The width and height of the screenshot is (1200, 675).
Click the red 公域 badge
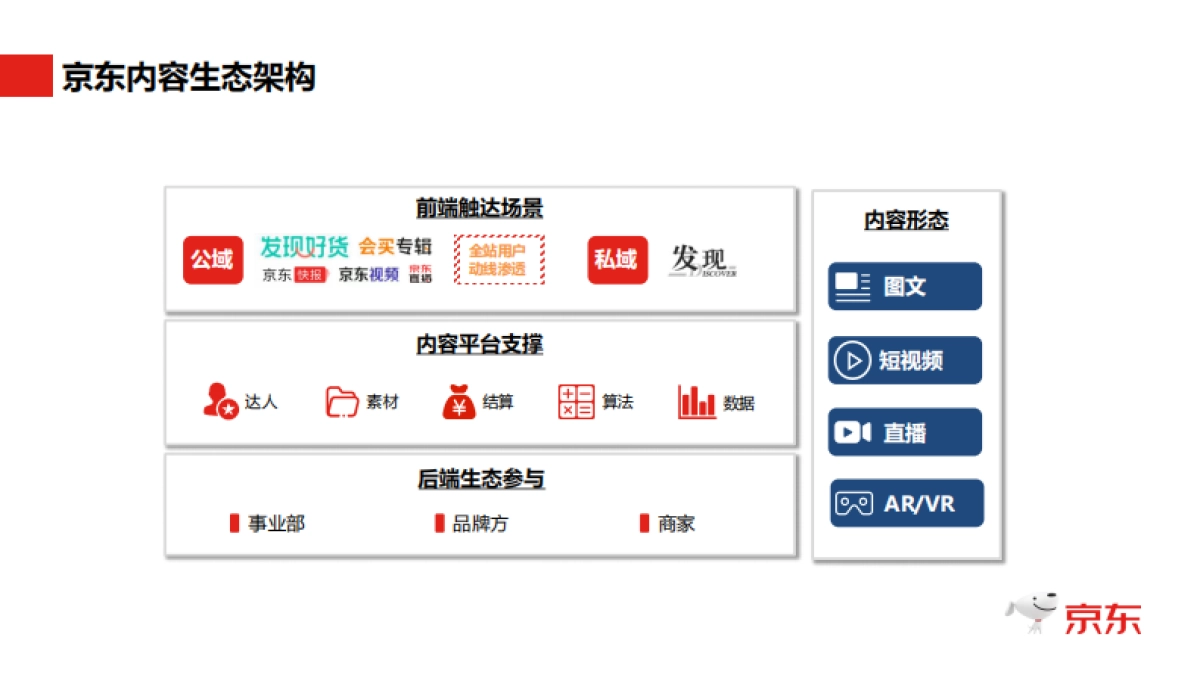pos(212,260)
